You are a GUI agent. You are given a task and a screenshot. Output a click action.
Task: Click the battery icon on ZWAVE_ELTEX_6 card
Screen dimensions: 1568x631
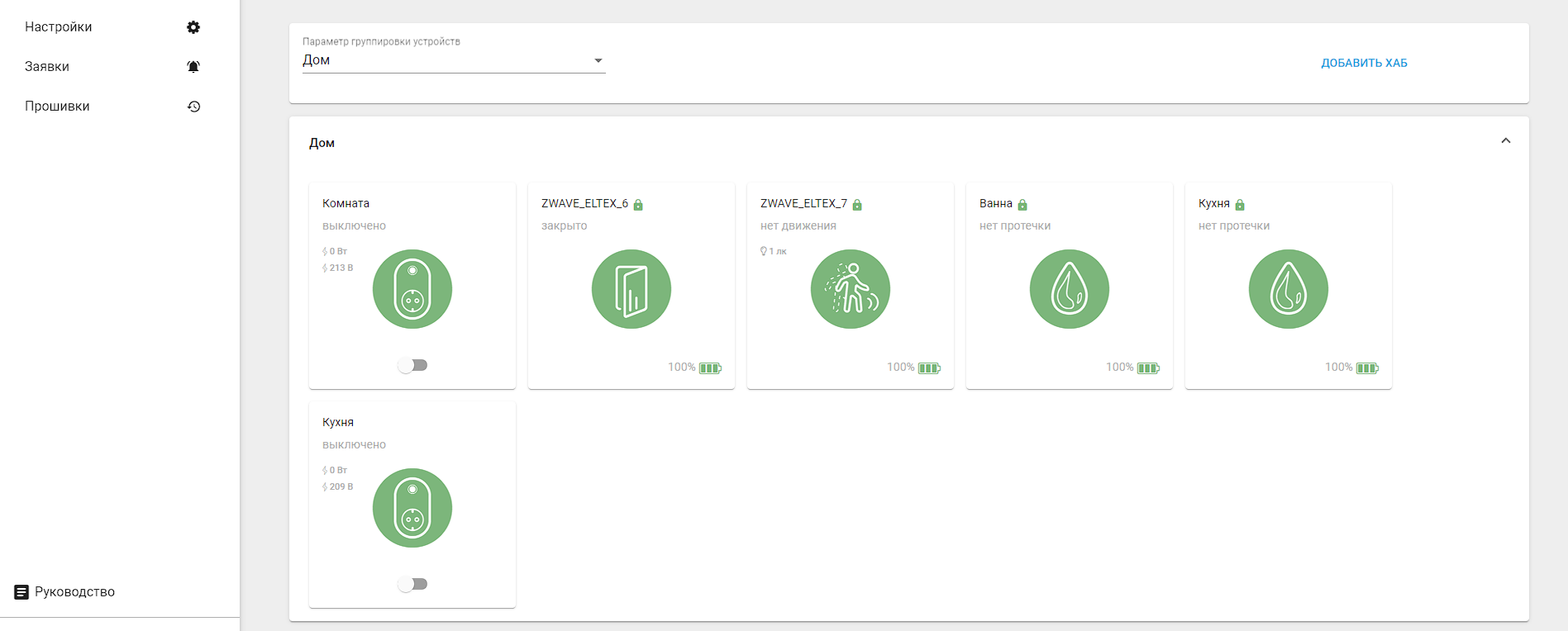(711, 368)
